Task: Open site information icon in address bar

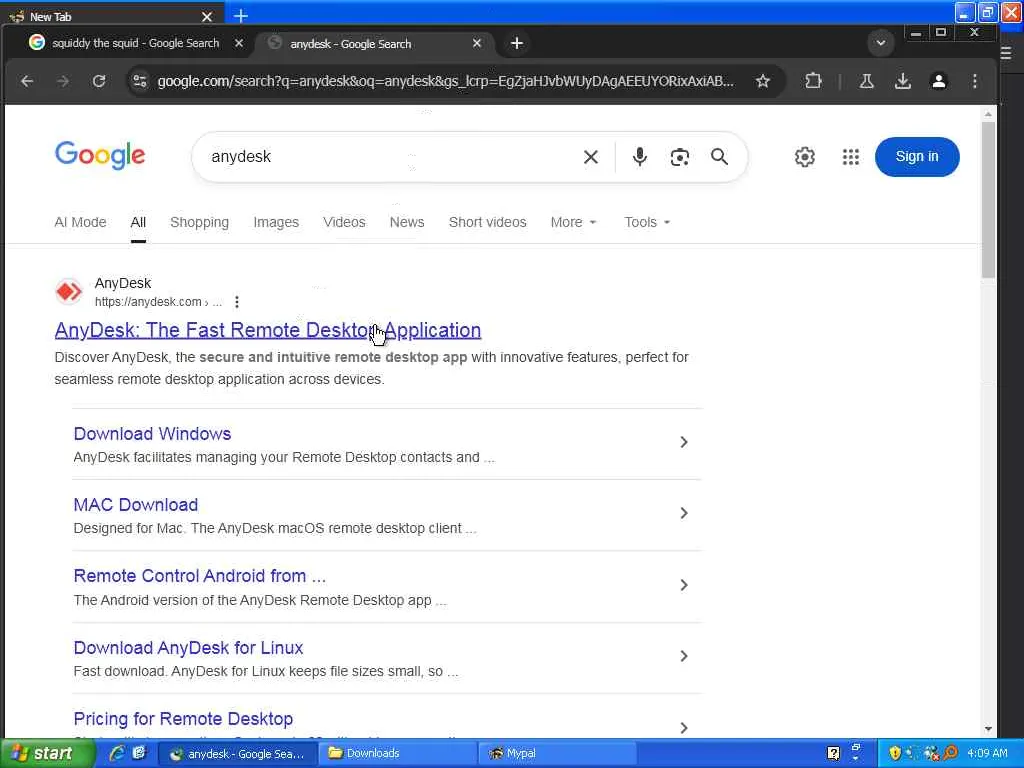Action: coord(140,81)
